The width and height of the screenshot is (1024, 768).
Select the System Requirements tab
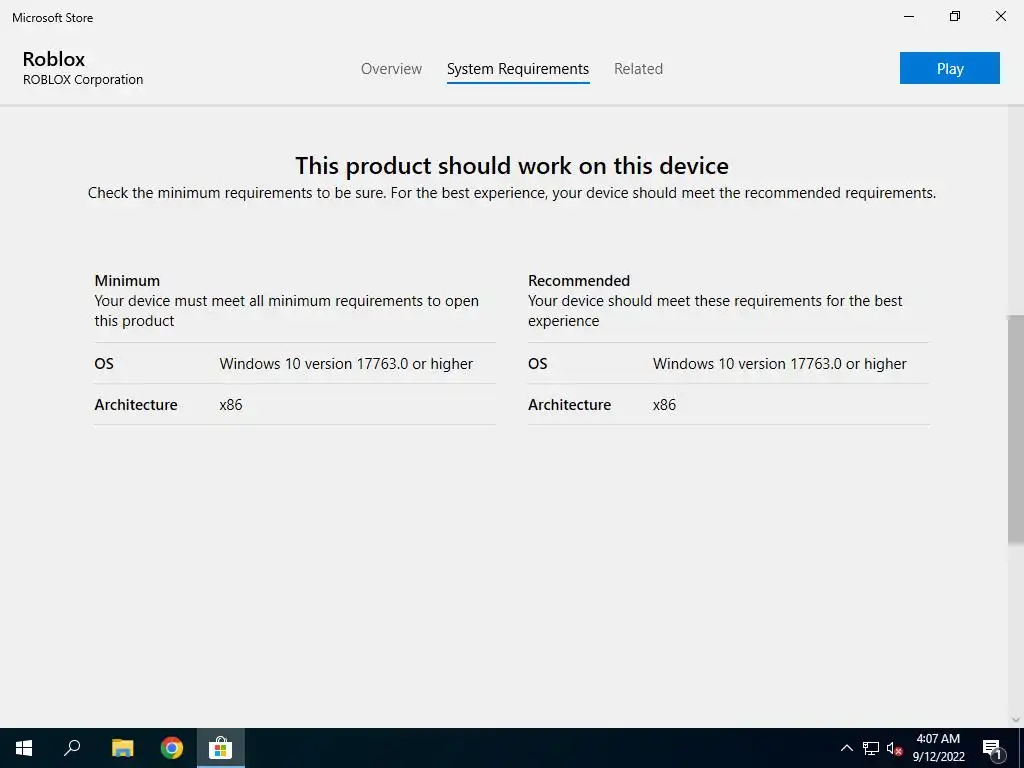click(518, 69)
